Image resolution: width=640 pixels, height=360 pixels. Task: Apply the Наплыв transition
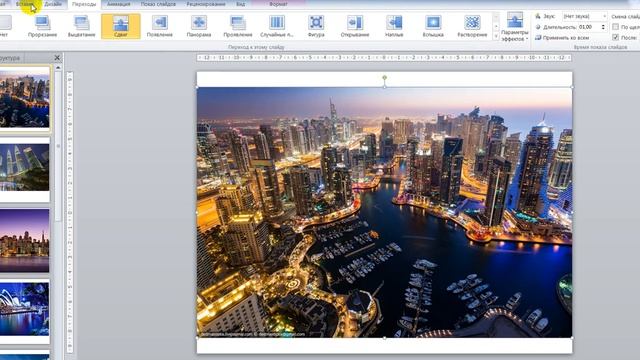click(x=394, y=27)
